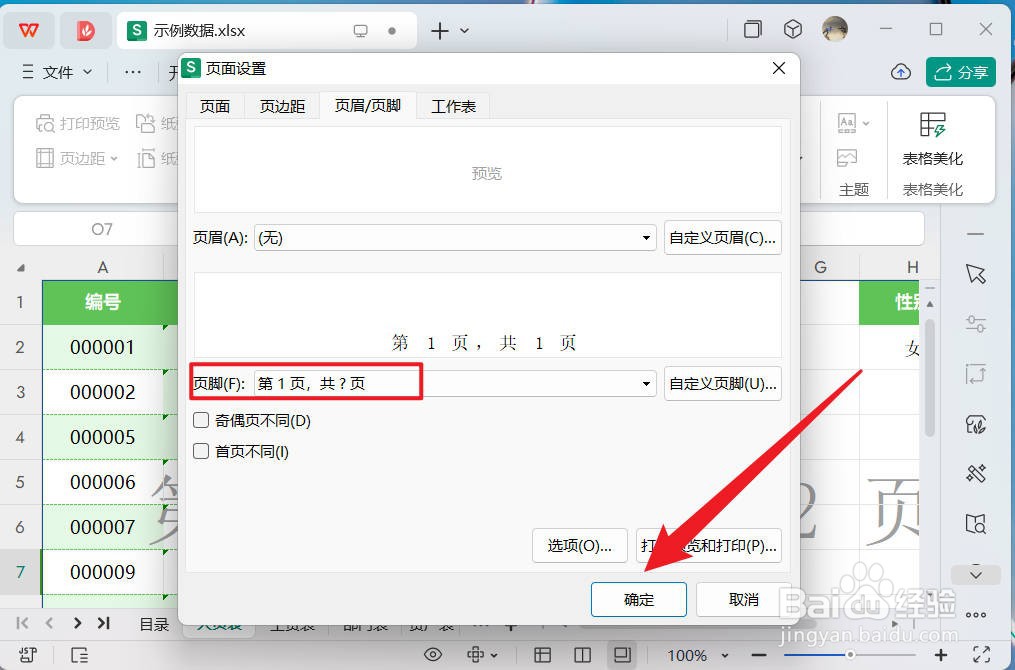The width and height of the screenshot is (1015, 670).
Task: Enable 首页不同 checkbox
Action: pyautogui.click(x=200, y=450)
